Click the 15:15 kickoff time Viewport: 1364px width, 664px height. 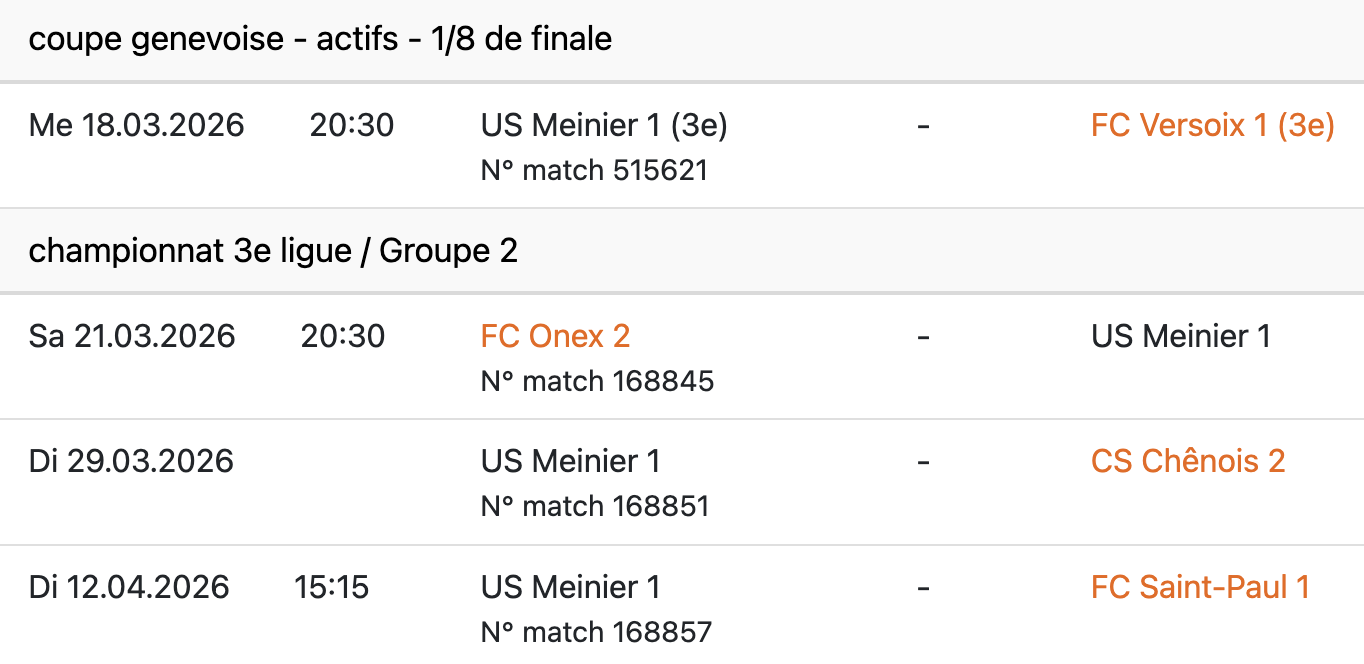click(332, 587)
